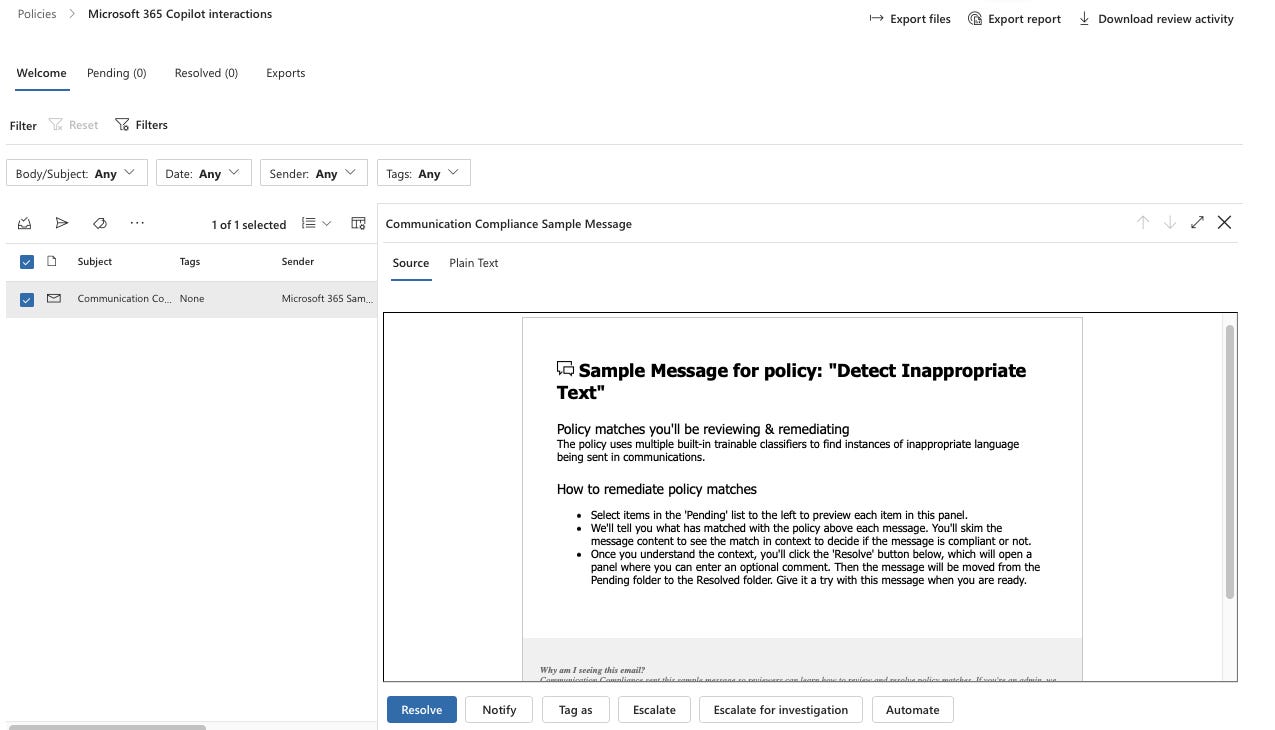Close the message preview pane
The image size is (1275, 730).
tap(1224, 223)
